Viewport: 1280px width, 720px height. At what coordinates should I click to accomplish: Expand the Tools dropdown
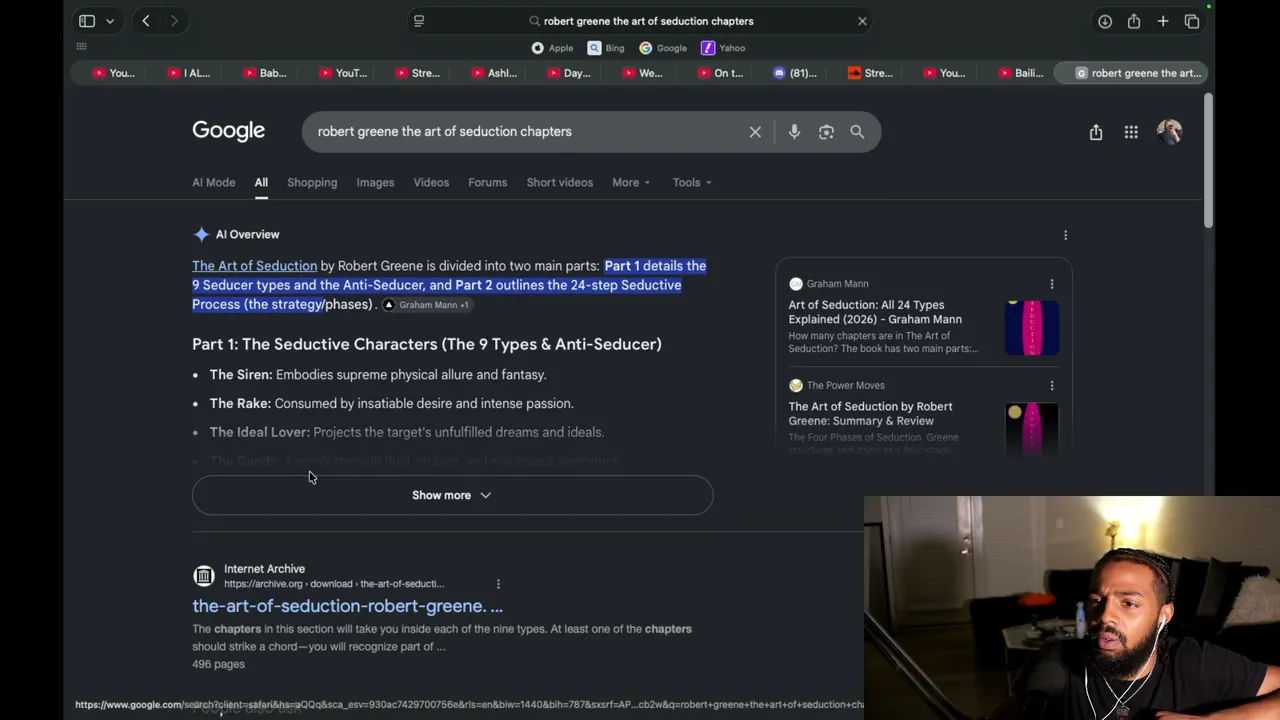pyautogui.click(x=692, y=183)
